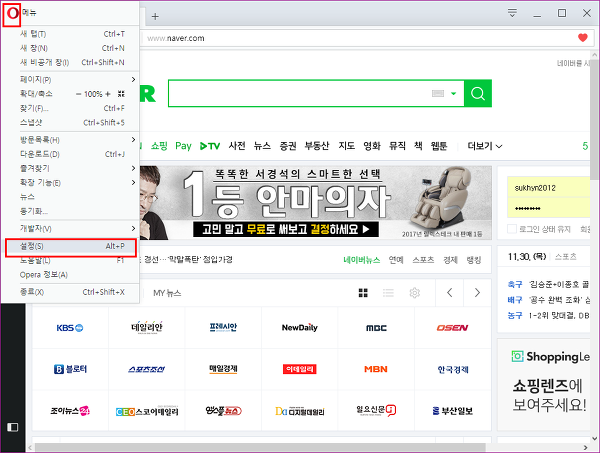600x453 pixels.
Task: Click the green Naver search magnifier button
Action: point(478,93)
